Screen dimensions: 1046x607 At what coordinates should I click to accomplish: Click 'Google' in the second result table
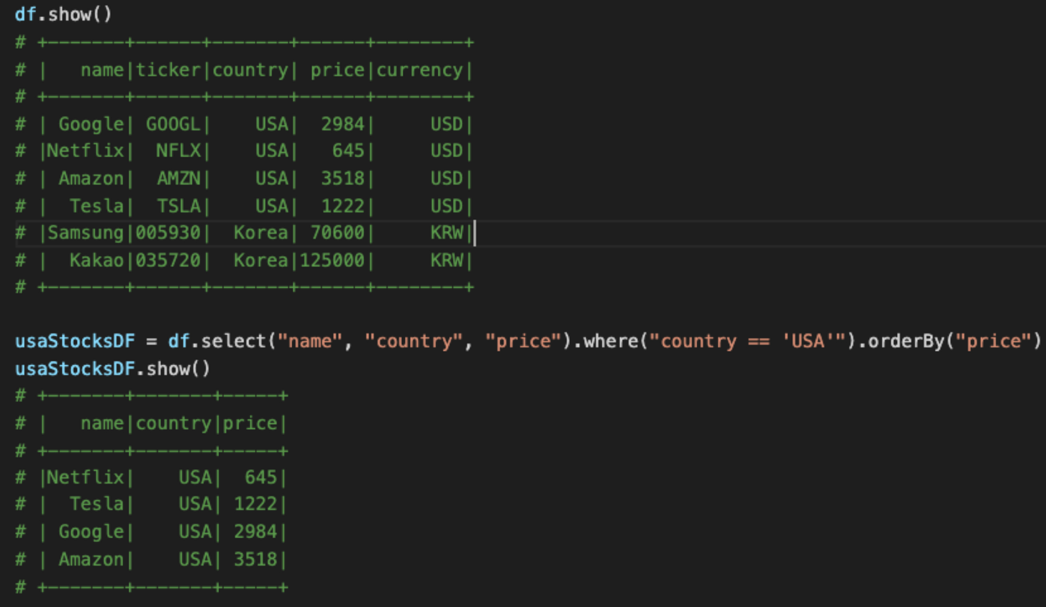click(x=91, y=532)
